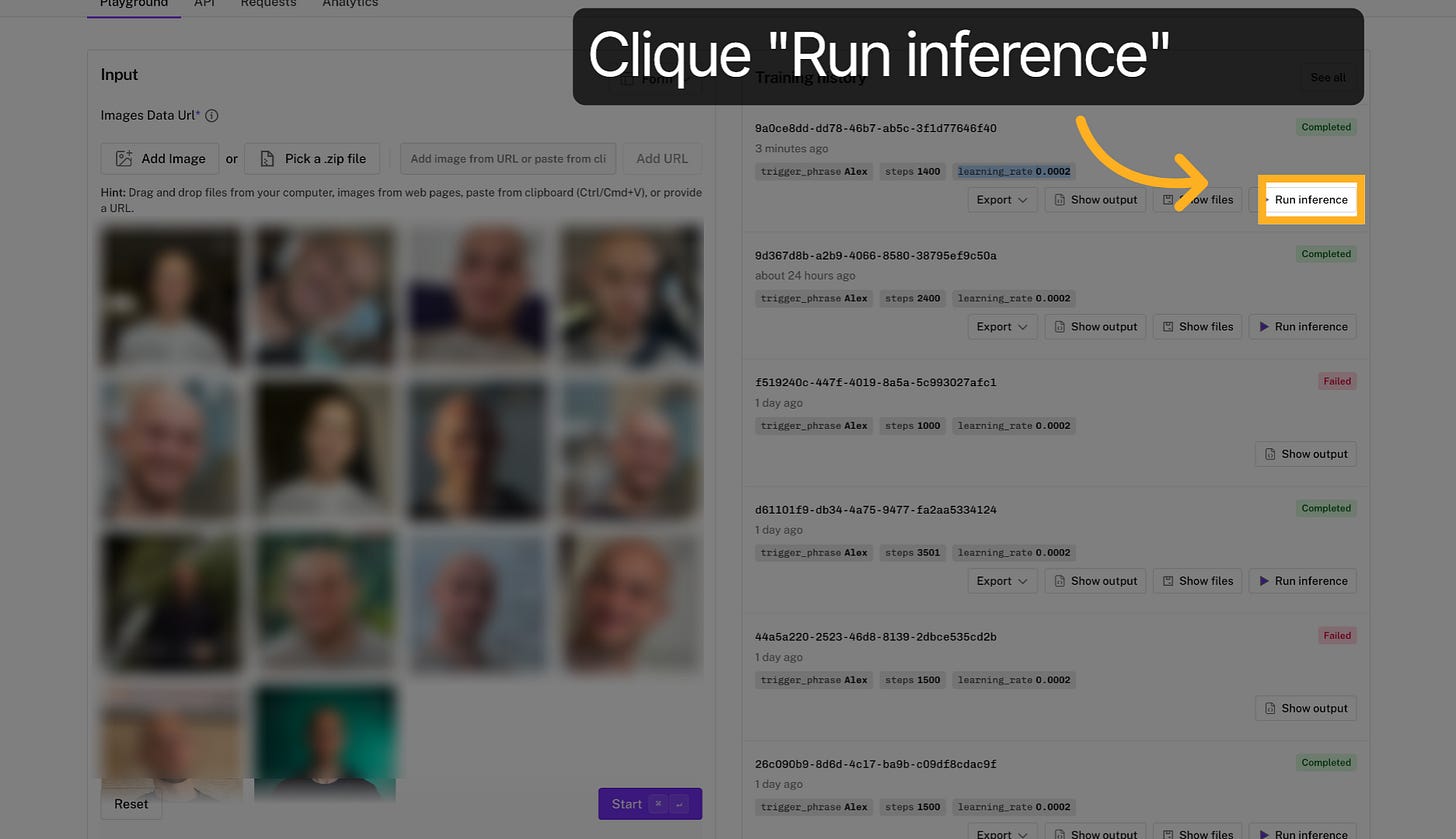Open the Export dropdown for the 9a0ce8dd run
The image size is (1456, 839).
(x=1002, y=199)
